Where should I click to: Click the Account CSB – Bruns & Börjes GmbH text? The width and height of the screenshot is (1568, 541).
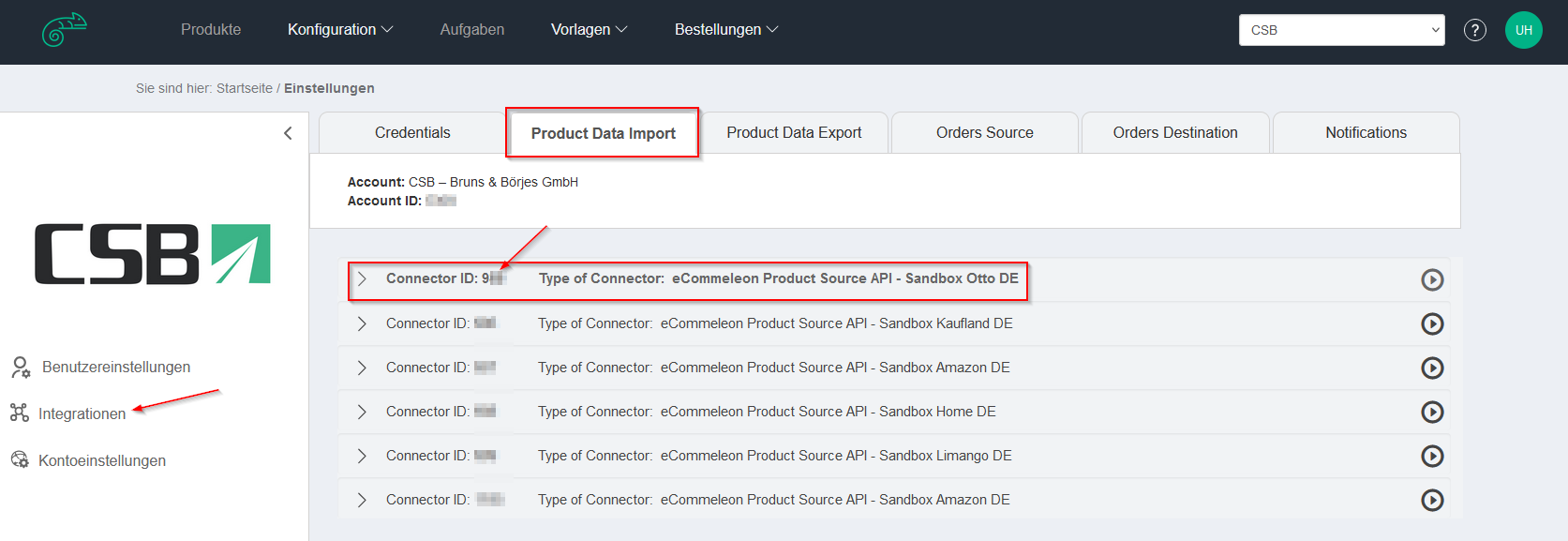pos(463,182)
